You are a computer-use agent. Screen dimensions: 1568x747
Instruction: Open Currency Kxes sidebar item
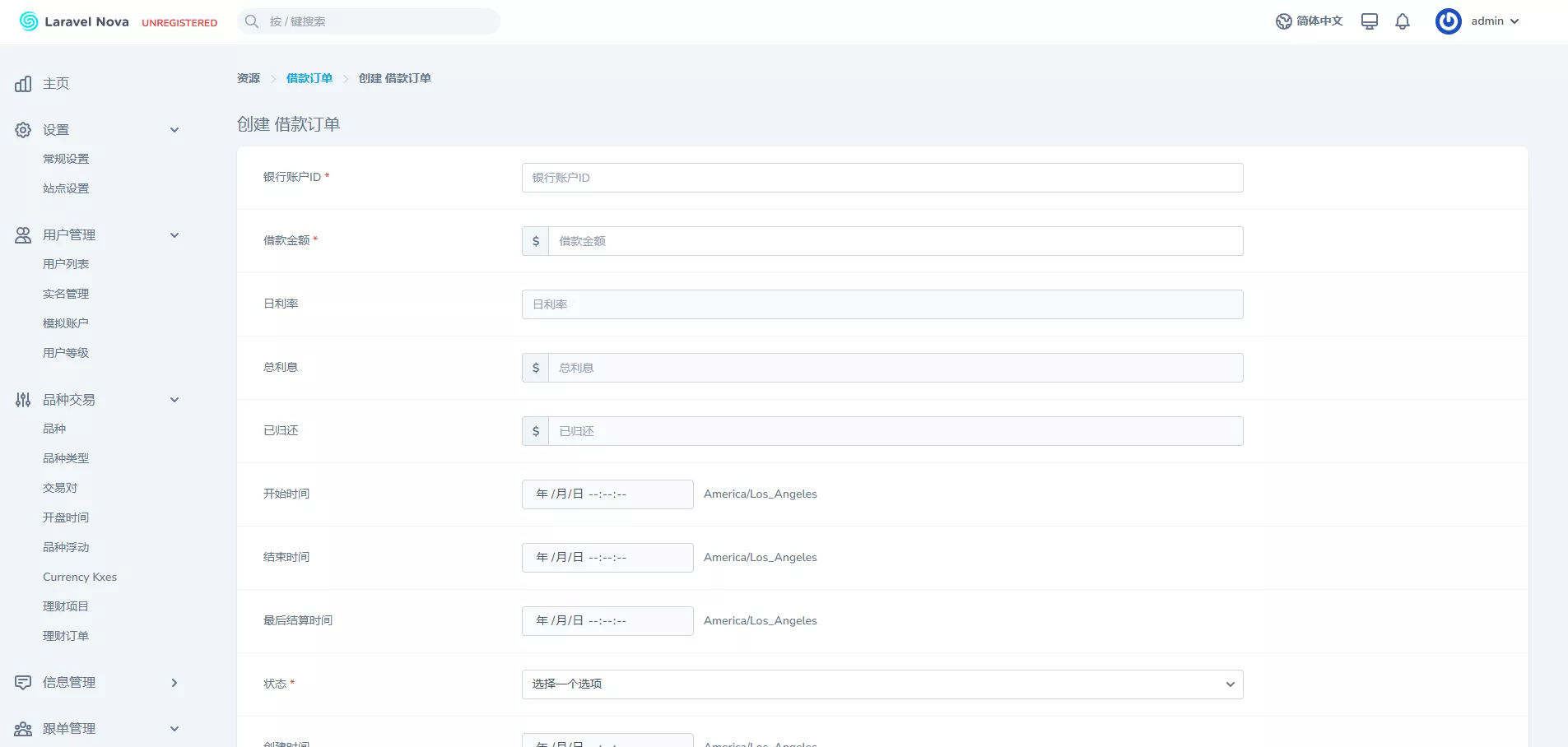pyautogui.click(x=80, y=577)
